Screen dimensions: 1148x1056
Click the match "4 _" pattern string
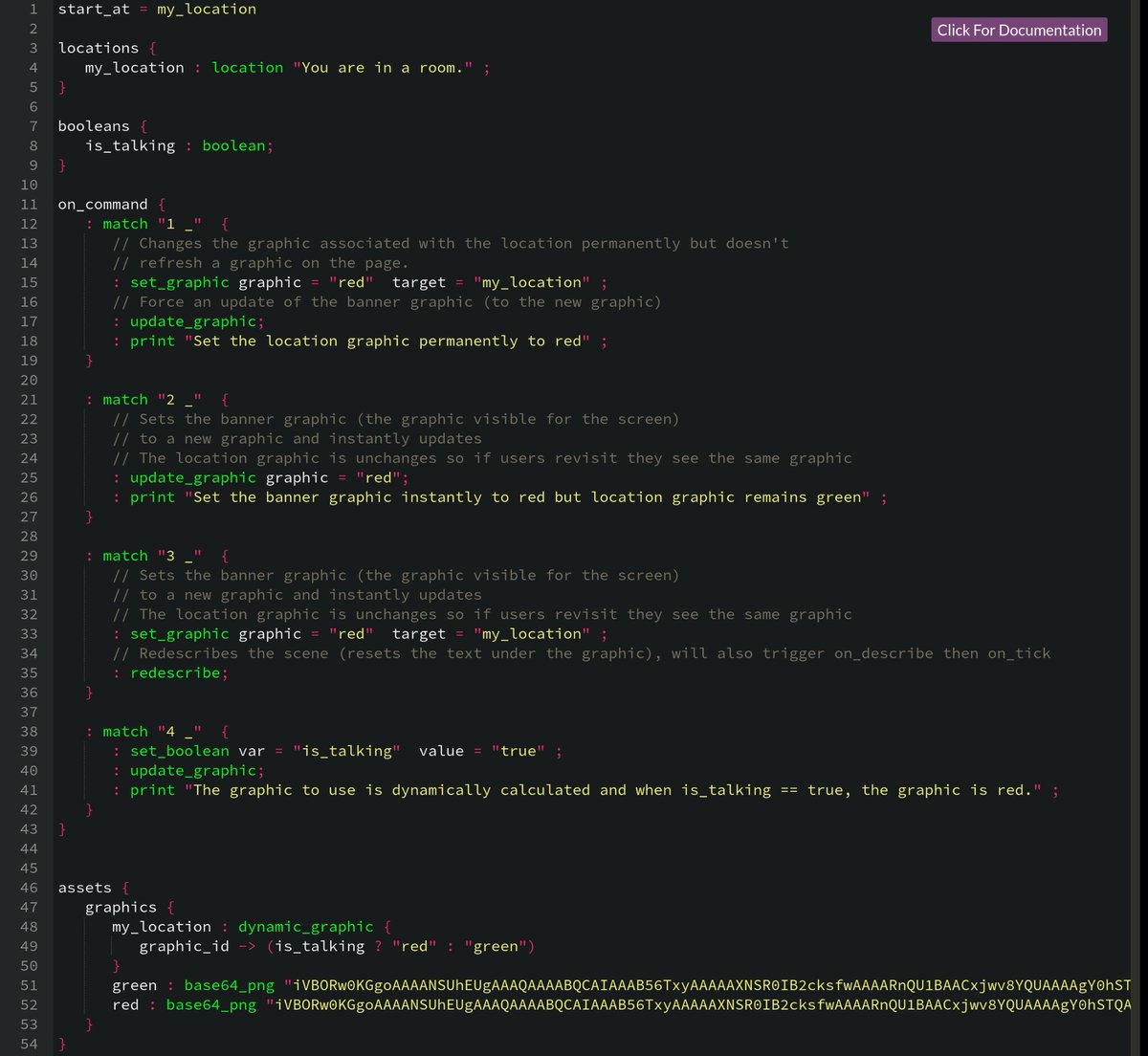180,732
